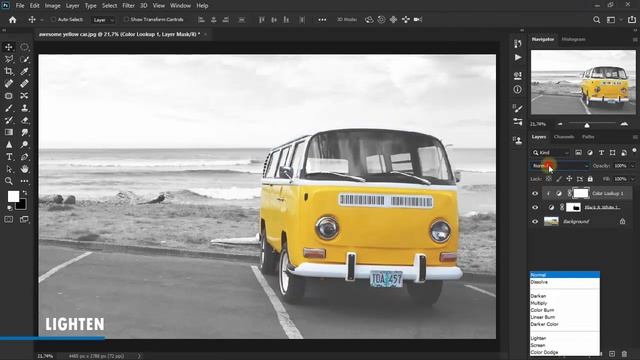Click the Share icon at top right
640x360 pixels.
click(x=631, y=20)
